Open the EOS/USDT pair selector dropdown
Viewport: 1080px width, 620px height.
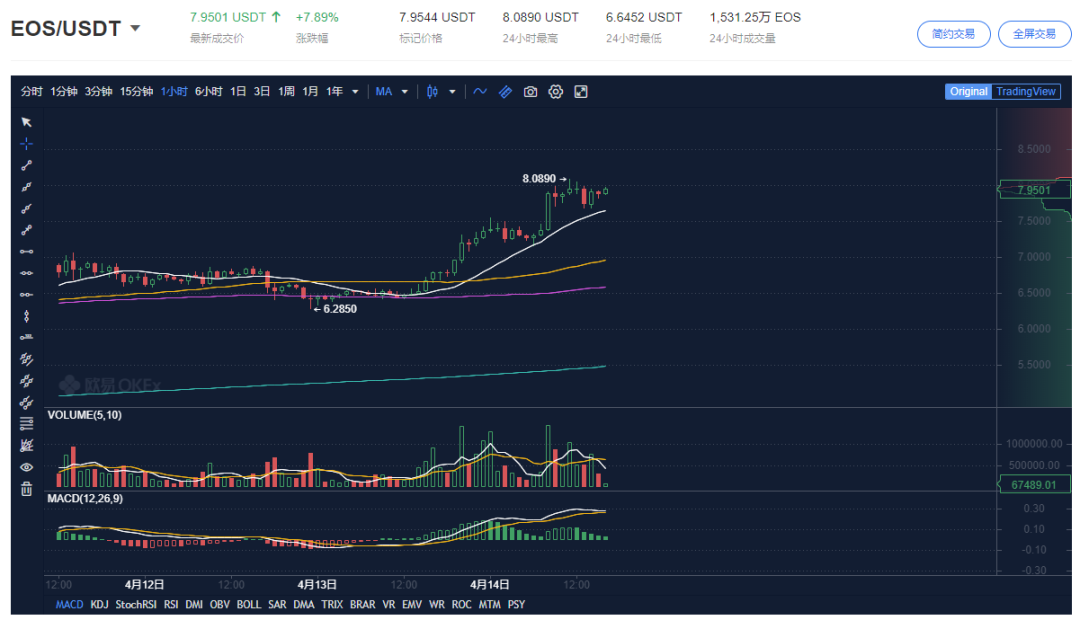pos(136,28)
